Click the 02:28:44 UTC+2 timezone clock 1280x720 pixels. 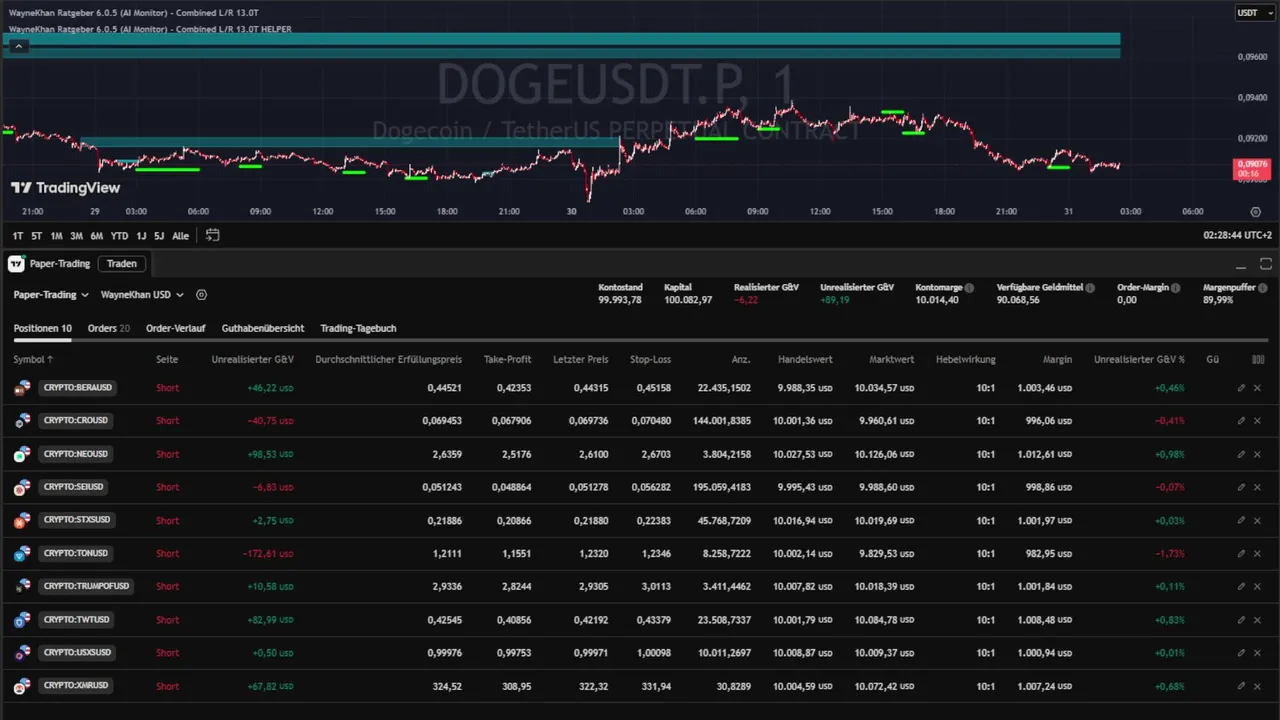coord(1239,236)
